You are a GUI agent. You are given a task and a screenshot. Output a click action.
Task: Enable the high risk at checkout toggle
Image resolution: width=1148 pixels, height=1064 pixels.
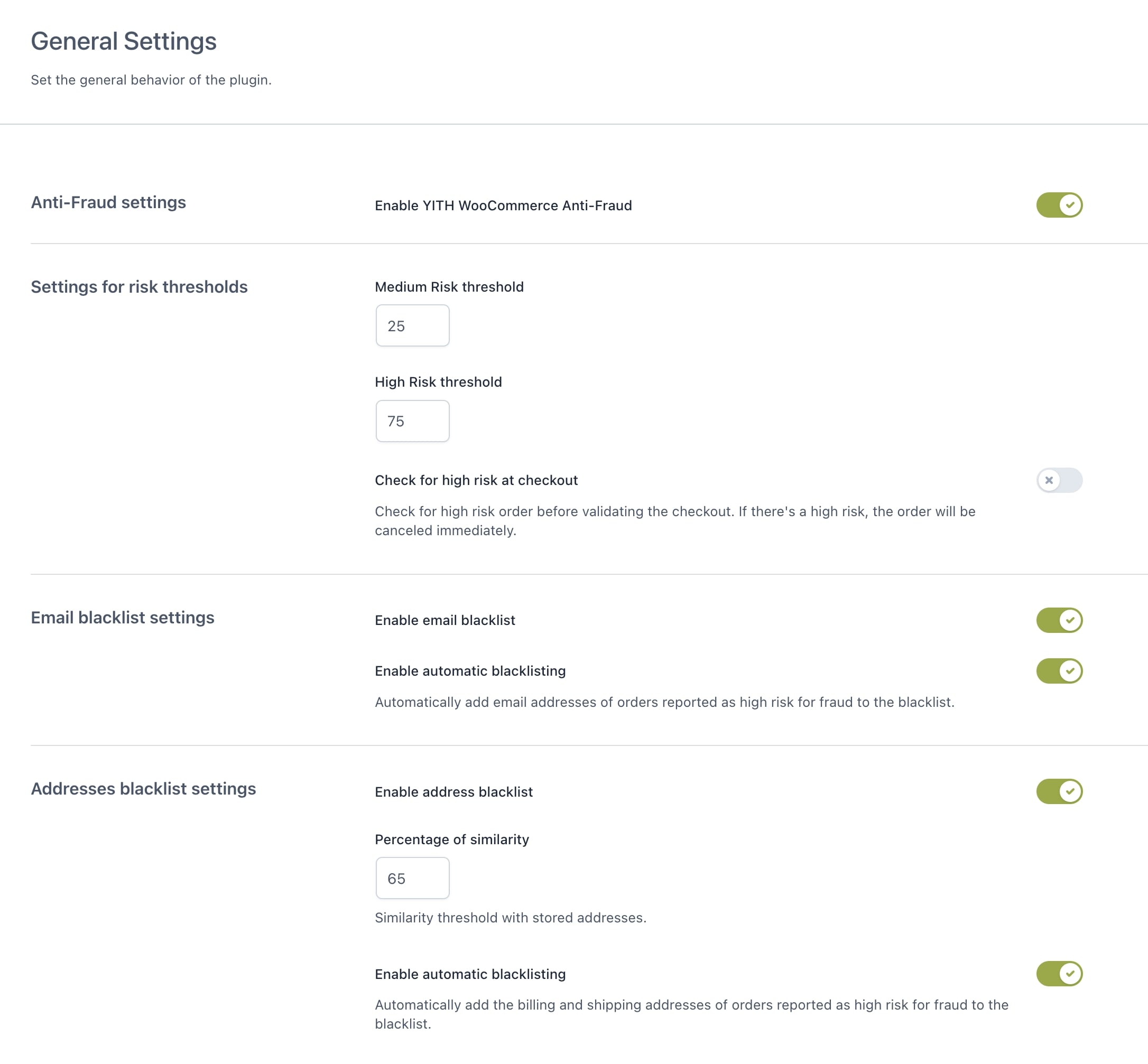coord(1059,480)
